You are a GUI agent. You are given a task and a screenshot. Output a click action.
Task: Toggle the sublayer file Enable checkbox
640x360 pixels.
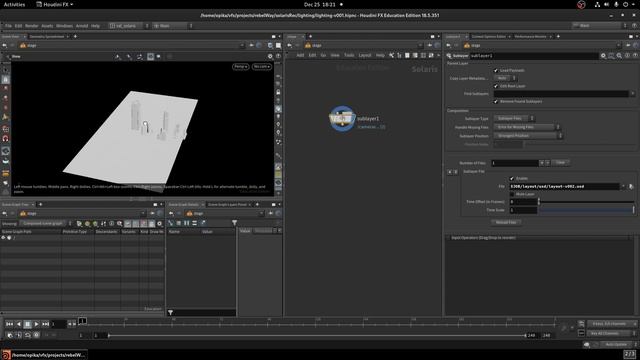[x=512, y=178]
